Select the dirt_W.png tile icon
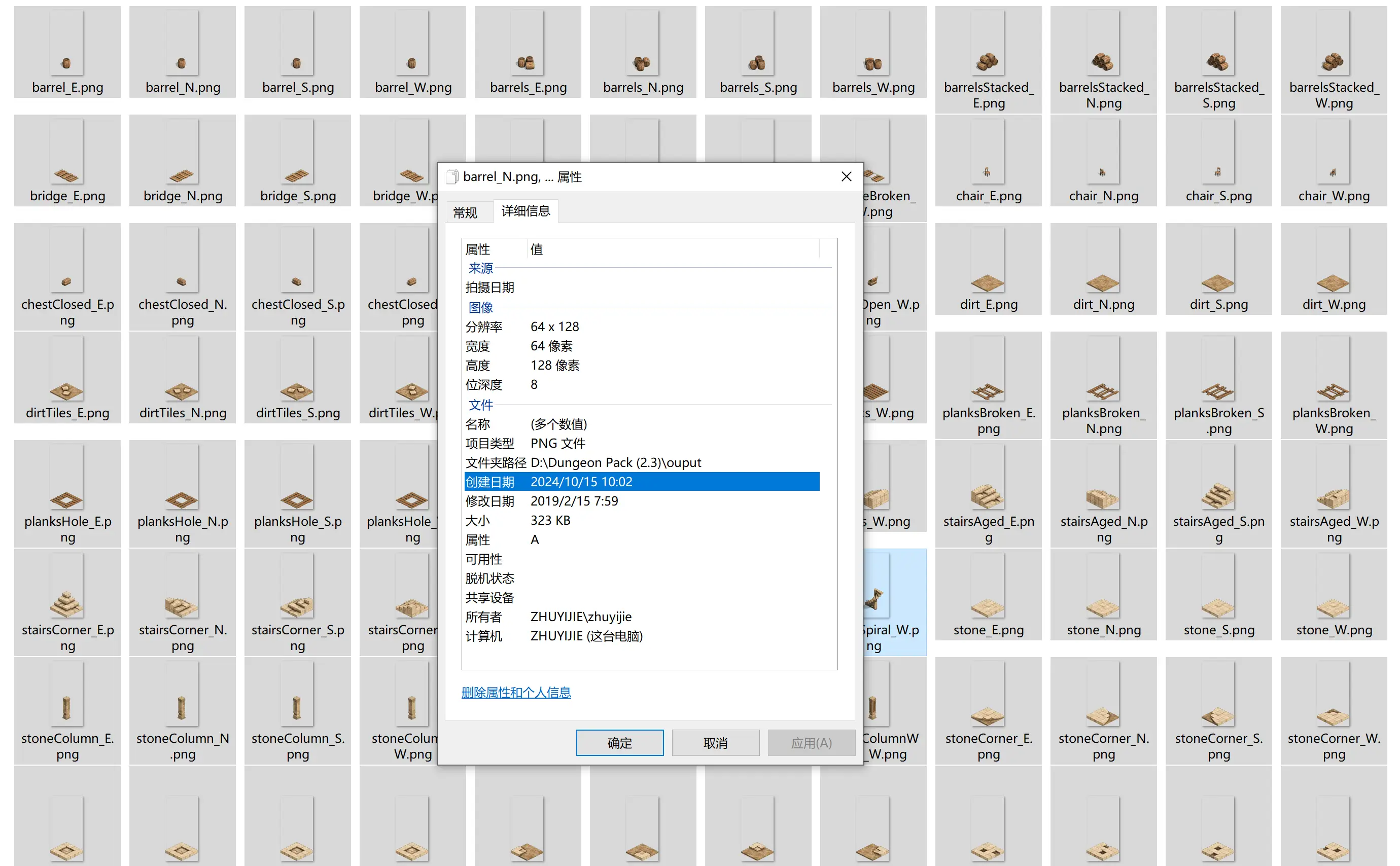 [x=1333, y=262]
